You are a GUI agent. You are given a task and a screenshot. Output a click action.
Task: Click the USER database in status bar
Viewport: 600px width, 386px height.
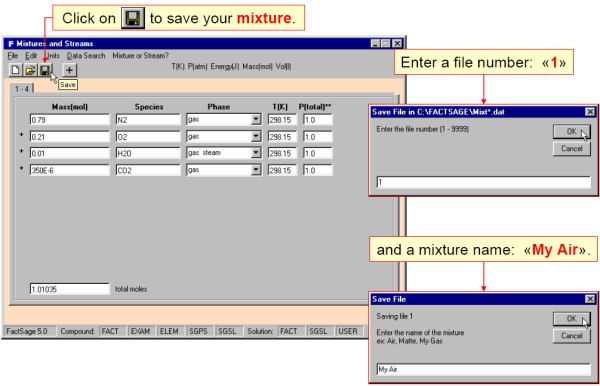348,331
